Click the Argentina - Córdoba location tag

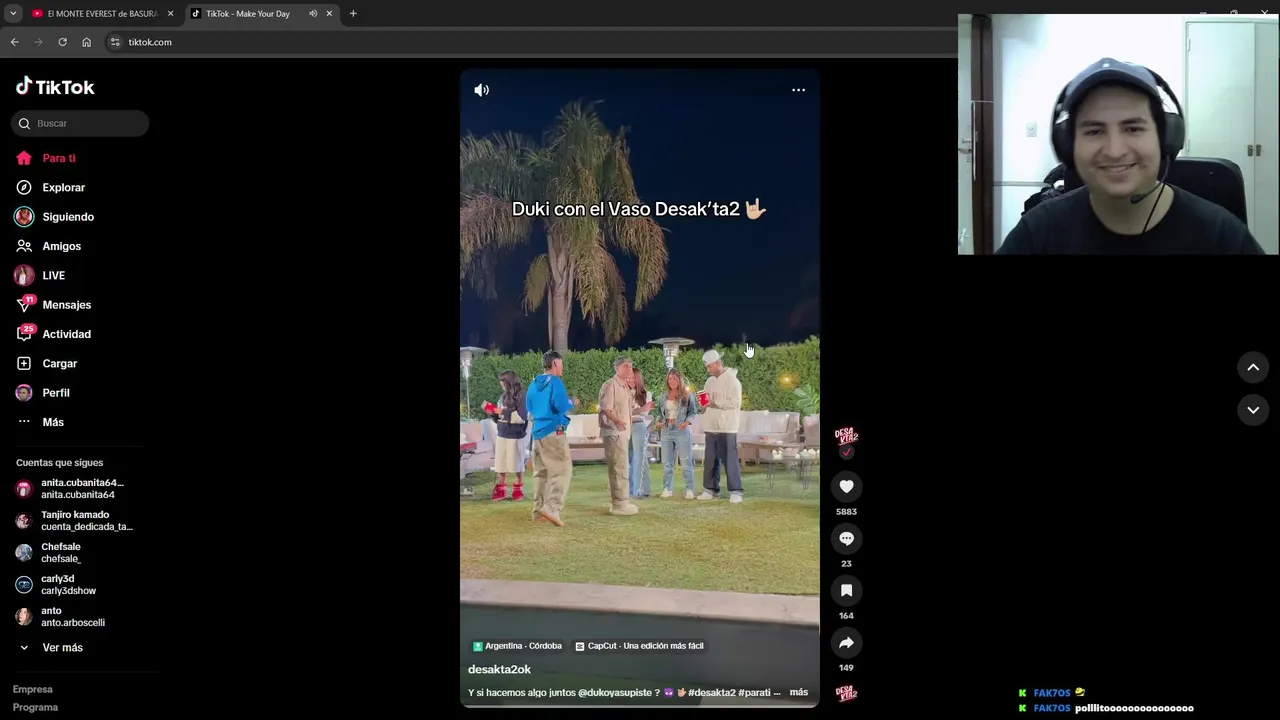tap(517, 646)
